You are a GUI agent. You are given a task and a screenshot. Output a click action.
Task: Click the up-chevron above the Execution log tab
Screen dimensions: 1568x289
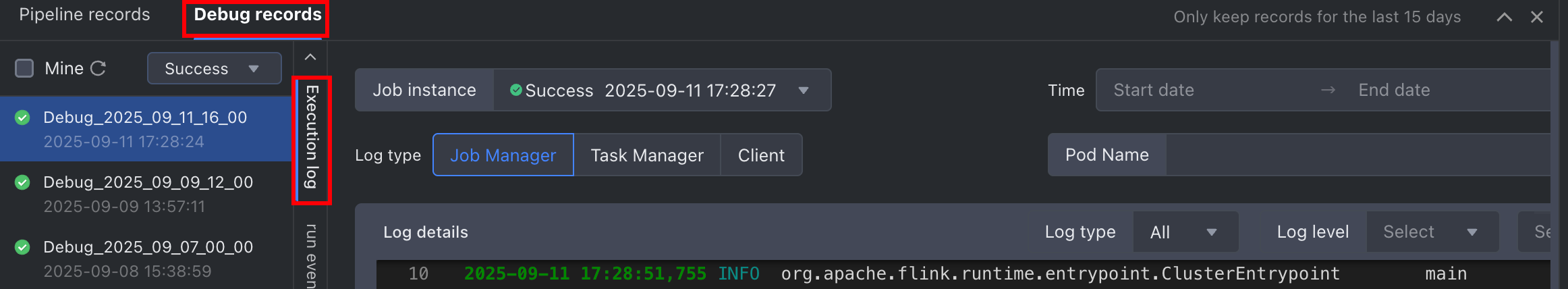click(x=310, y=57)
